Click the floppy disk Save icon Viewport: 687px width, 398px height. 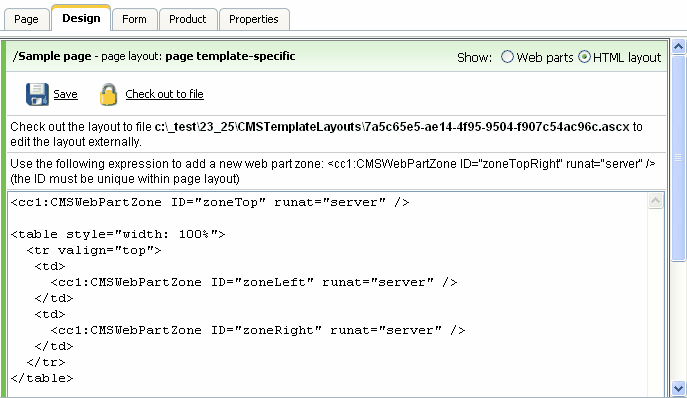point(37,94)
